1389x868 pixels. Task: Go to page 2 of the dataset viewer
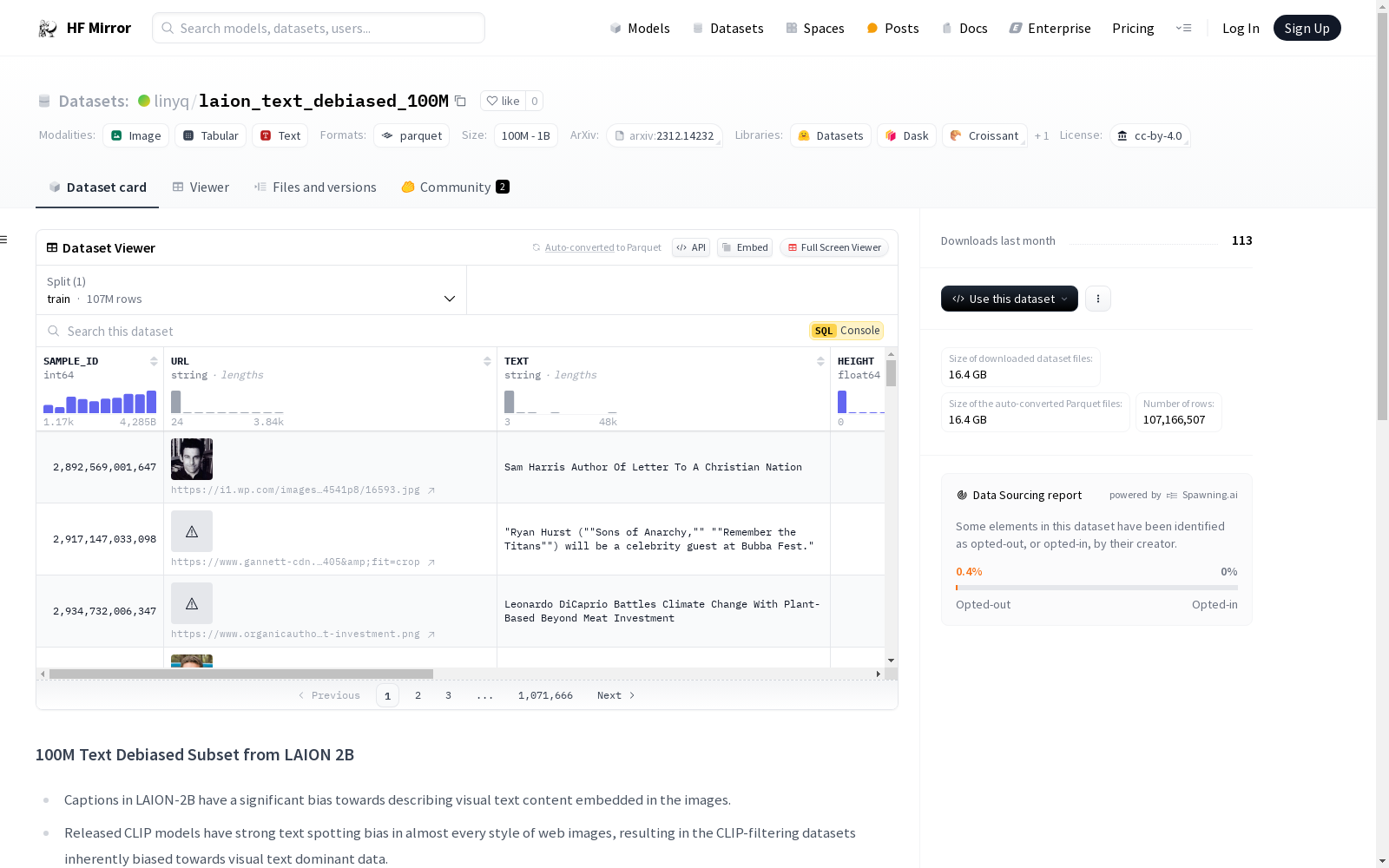418,695
